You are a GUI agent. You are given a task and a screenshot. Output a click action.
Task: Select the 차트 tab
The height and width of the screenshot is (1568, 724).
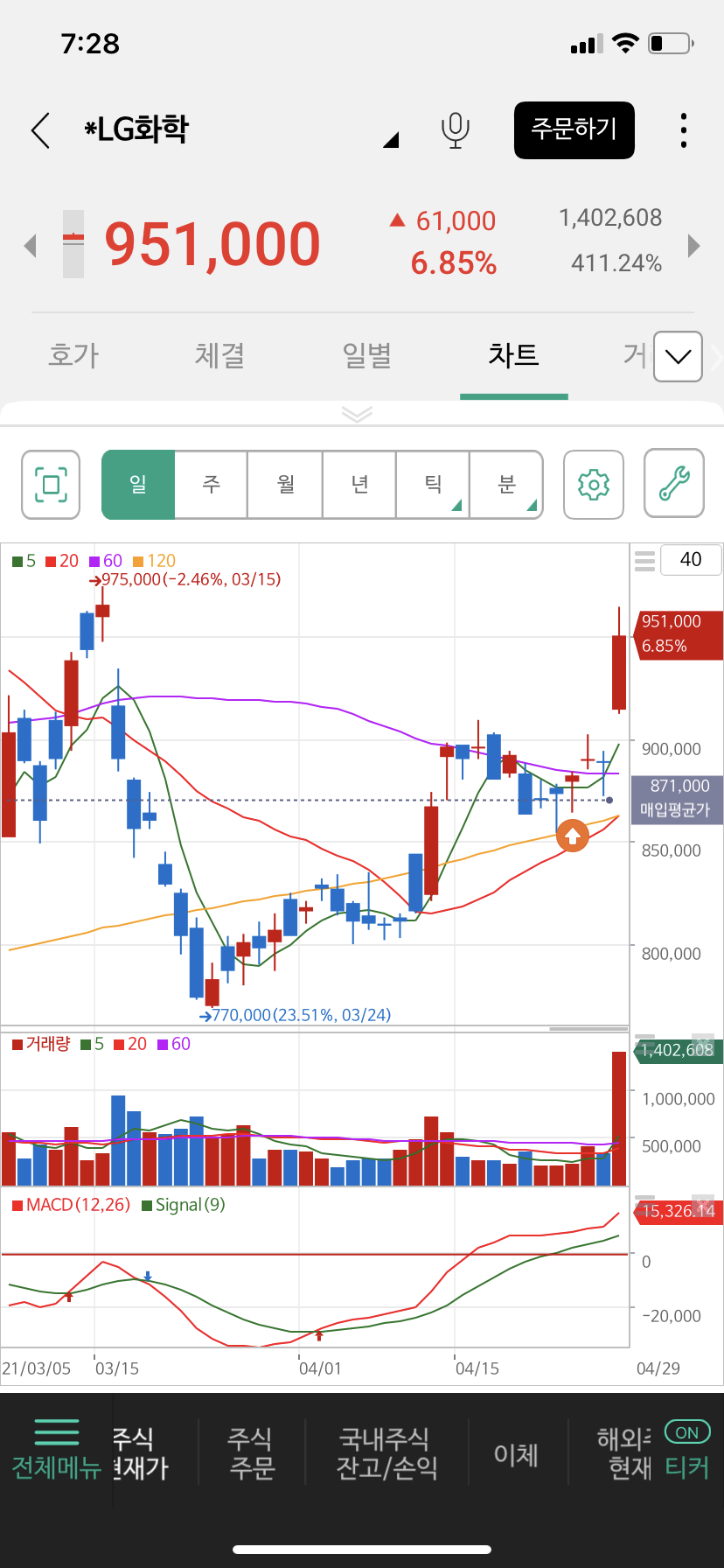(x=513, y=355)
